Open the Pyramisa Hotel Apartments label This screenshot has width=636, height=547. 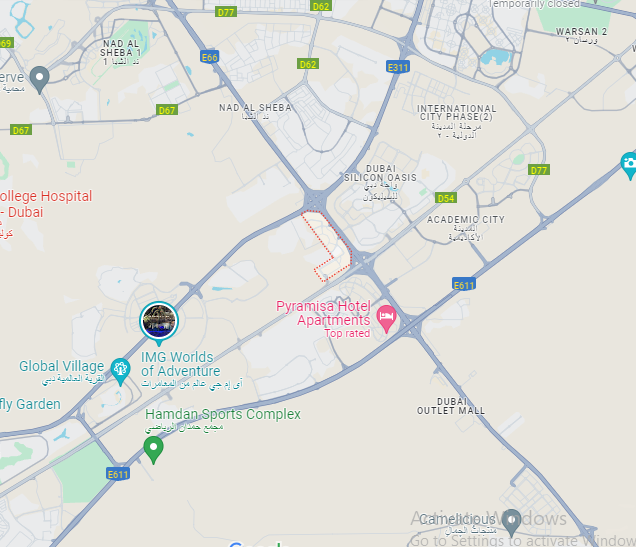[x=323, y=313]
